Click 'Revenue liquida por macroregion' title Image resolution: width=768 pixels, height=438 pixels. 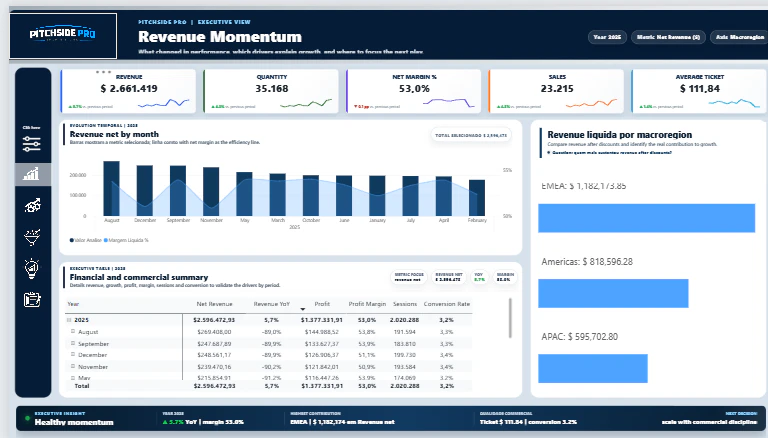620,135
